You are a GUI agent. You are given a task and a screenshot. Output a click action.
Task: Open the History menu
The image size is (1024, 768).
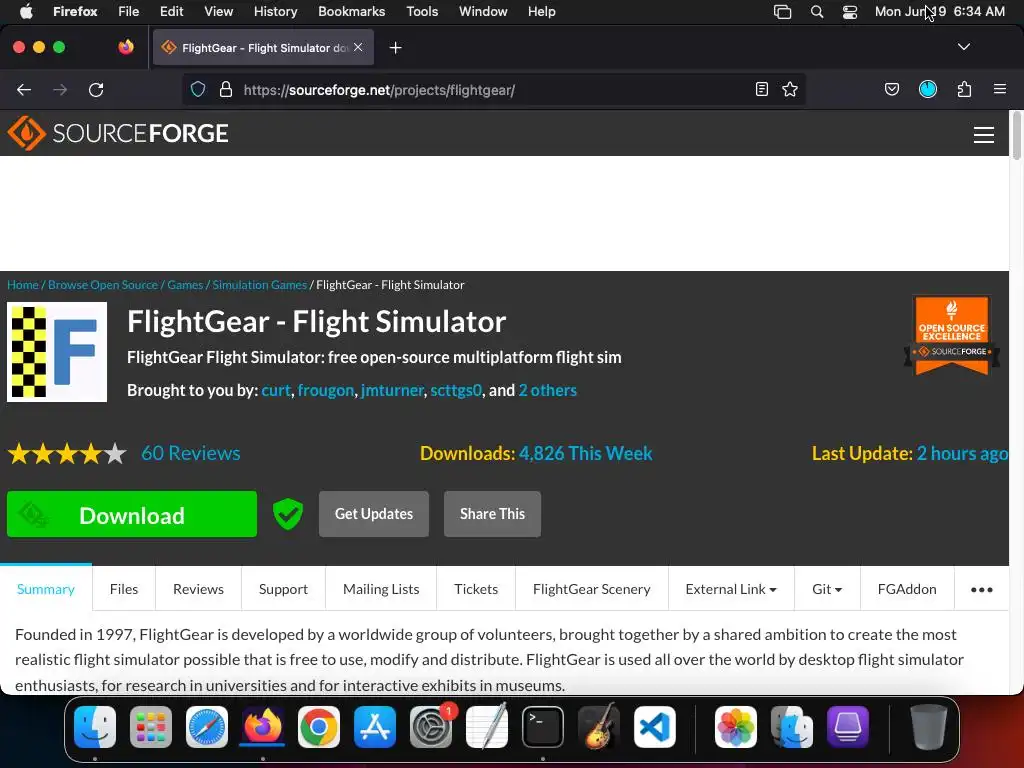276,11
